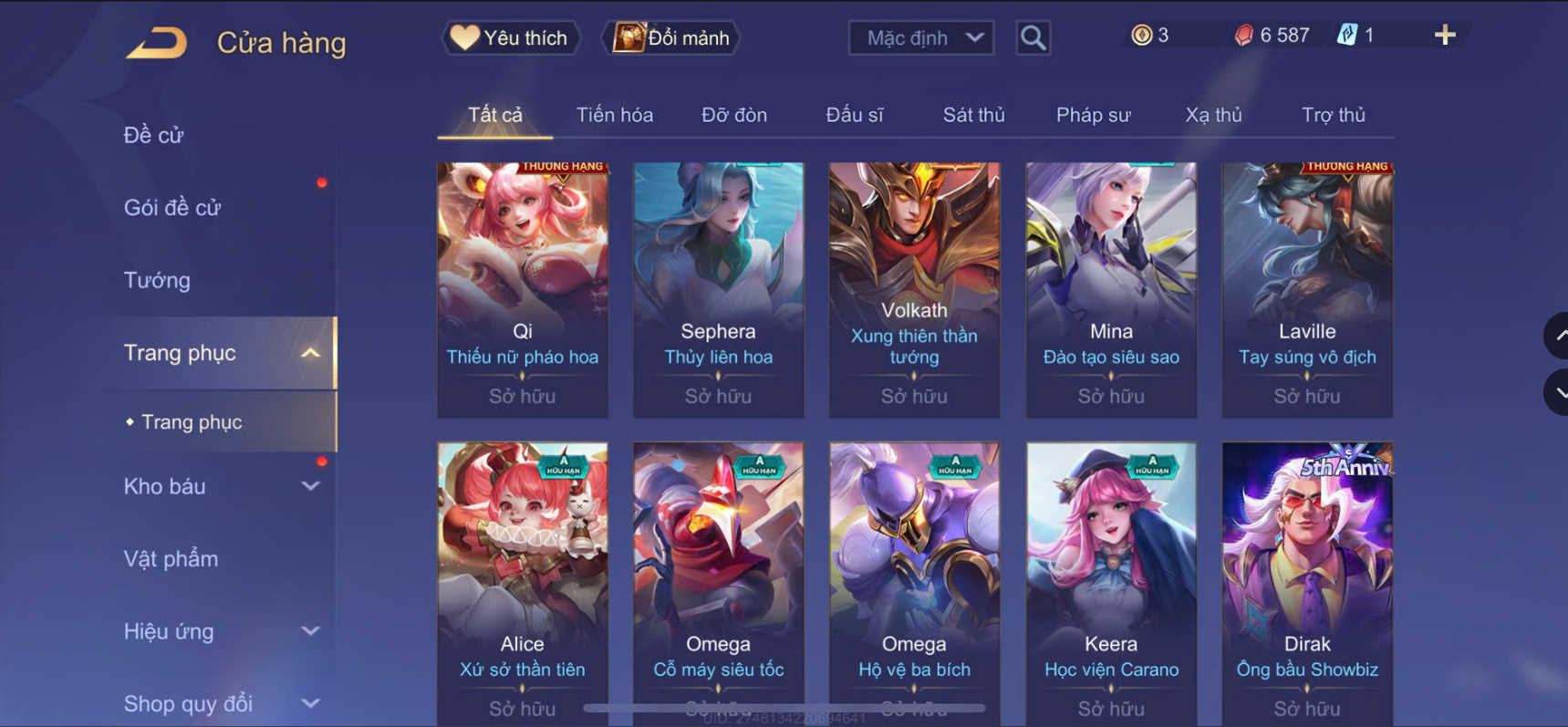Toggle the Yêu thích heart filter

tap(511, 38)
